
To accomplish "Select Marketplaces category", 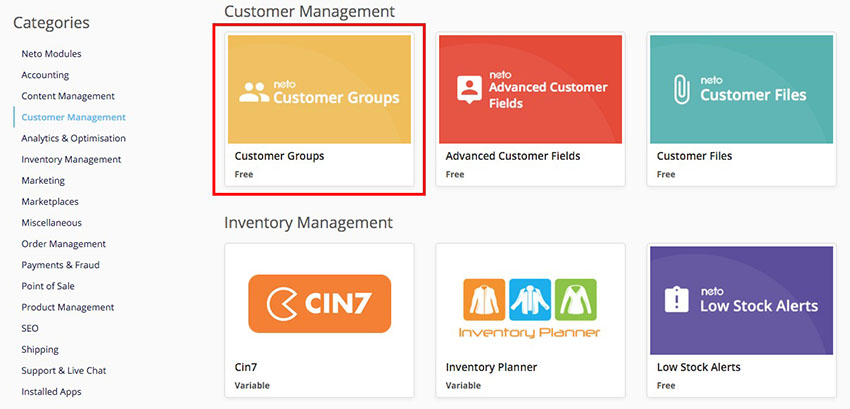I will point(50,202).
